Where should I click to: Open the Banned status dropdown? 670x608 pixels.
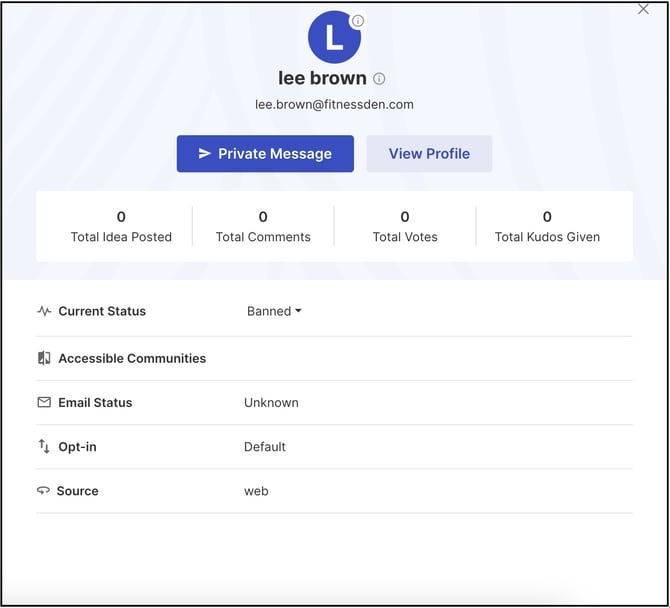tap(274, 311)
